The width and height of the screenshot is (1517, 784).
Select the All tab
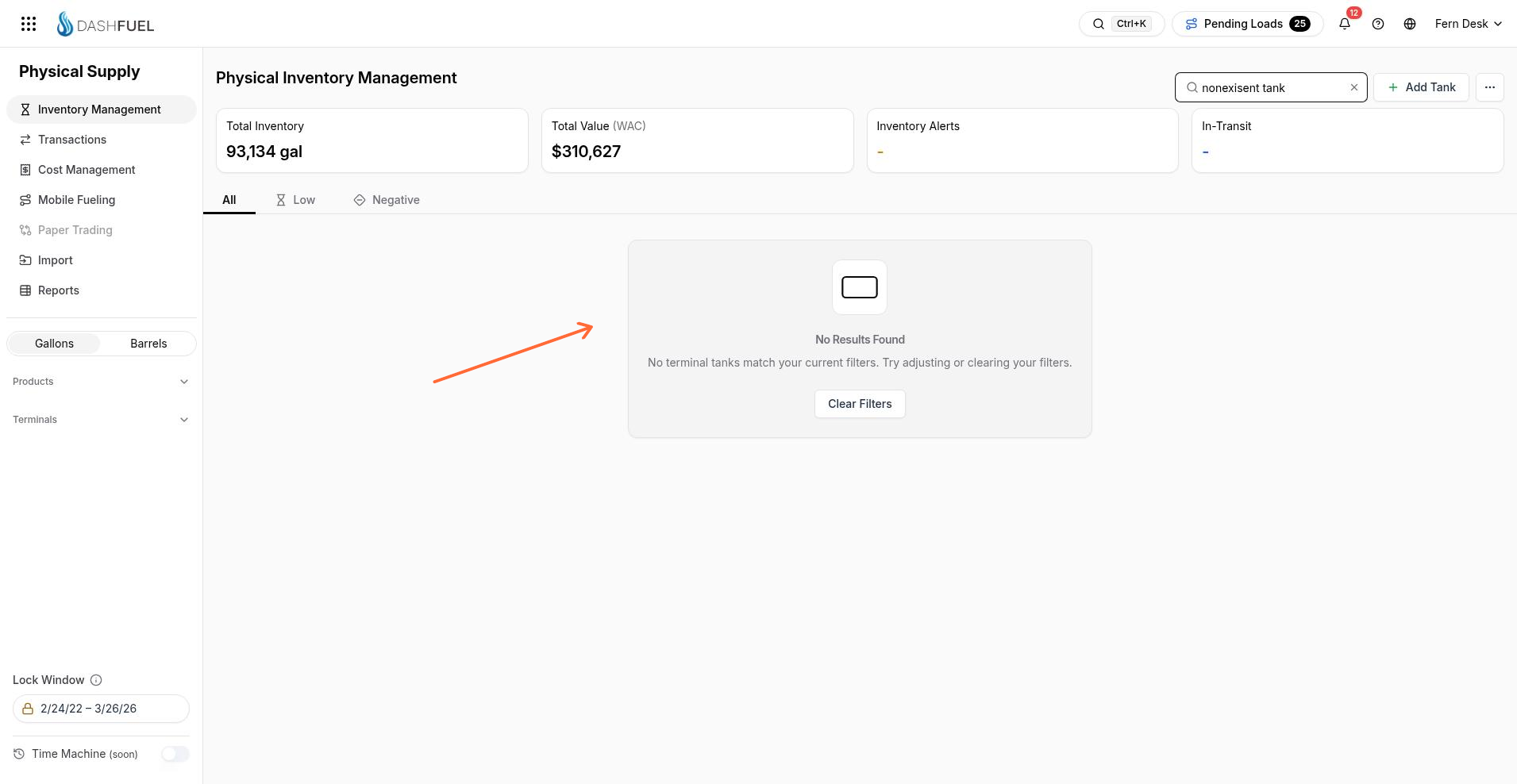229,200
